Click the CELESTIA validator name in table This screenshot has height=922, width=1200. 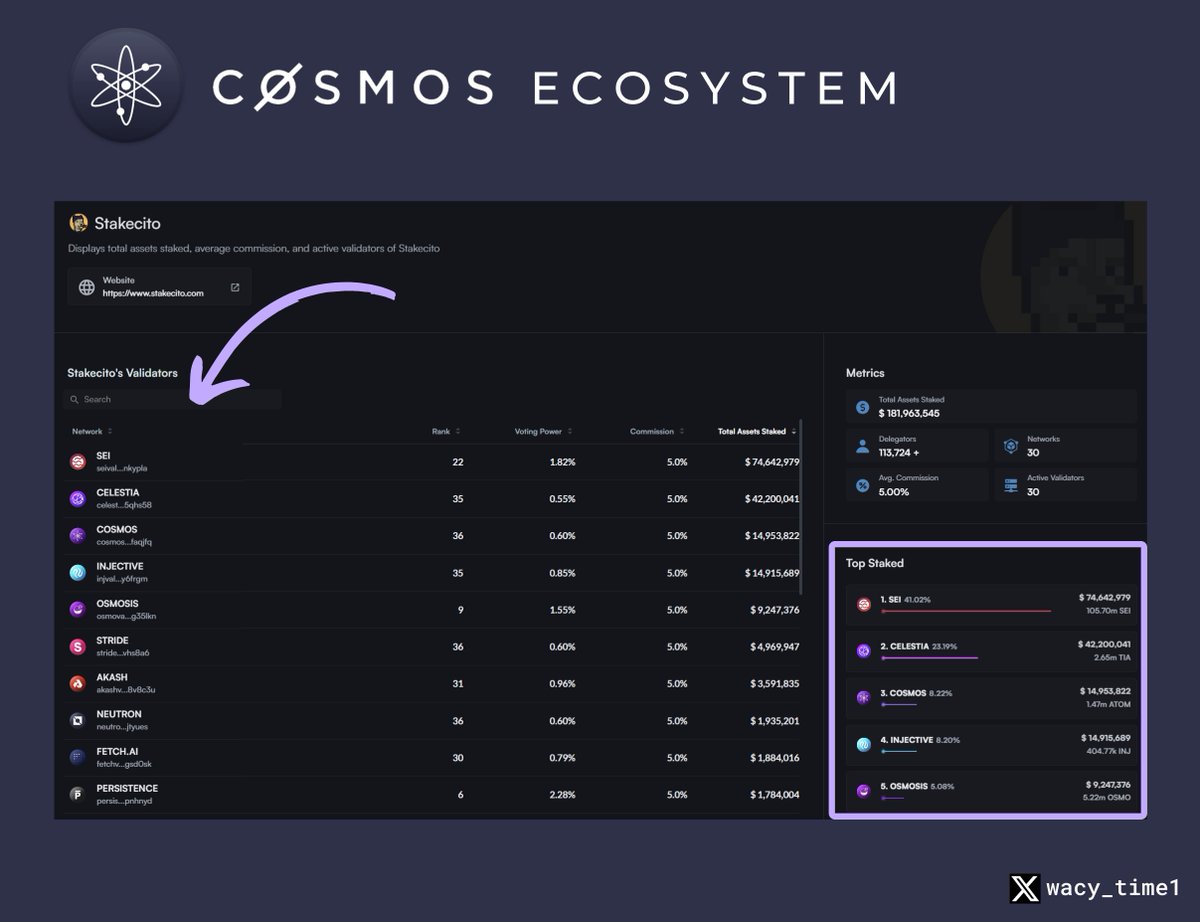[x=118, y=492]
